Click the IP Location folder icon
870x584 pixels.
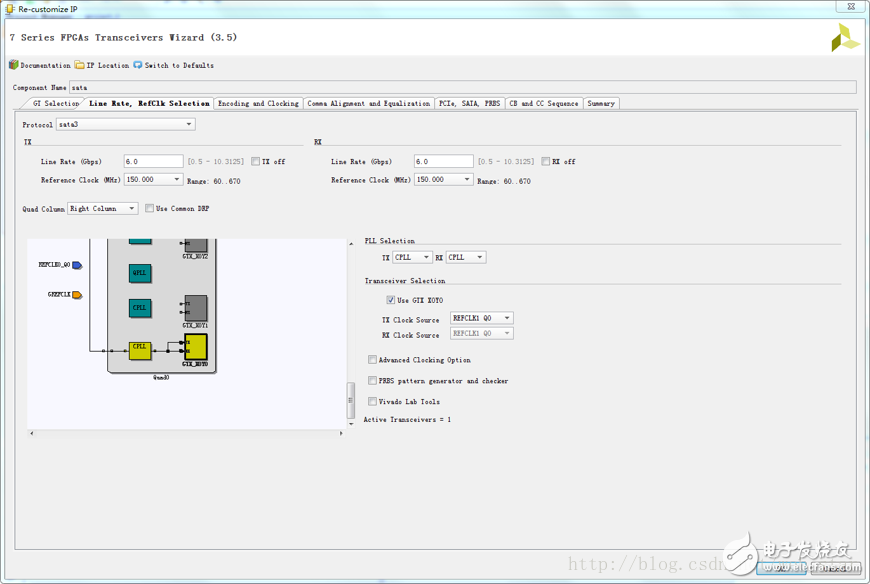point(80,65)
